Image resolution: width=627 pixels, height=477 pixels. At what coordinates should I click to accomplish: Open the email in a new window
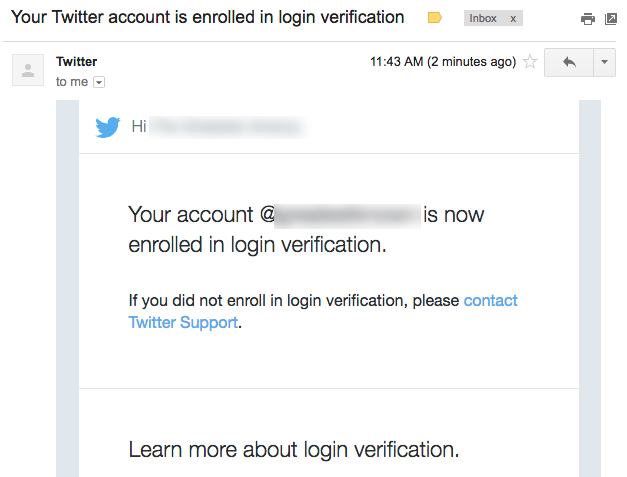coord(611,19)
